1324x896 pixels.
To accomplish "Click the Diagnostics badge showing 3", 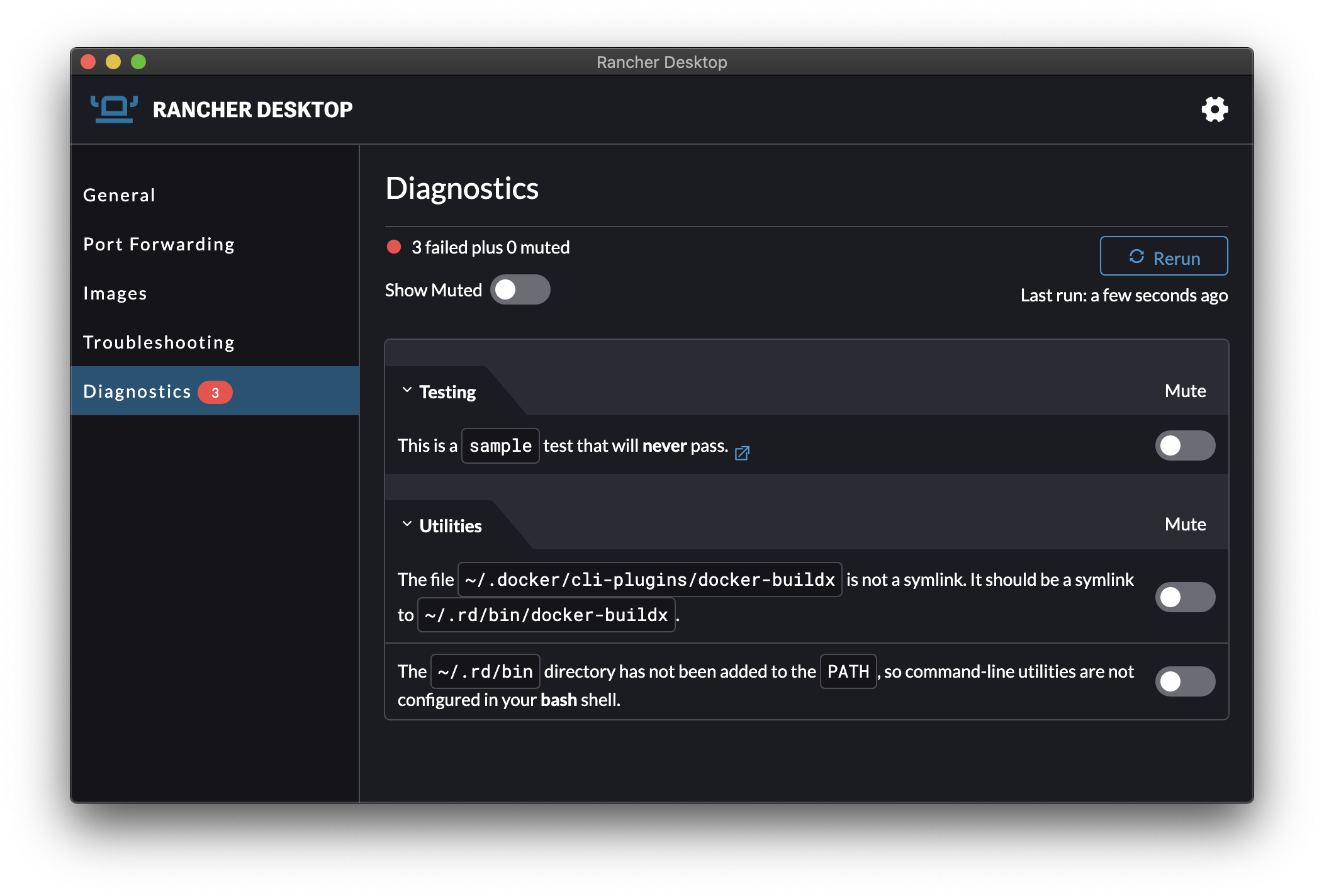I will pyautogui.click(x=215, y=392).
